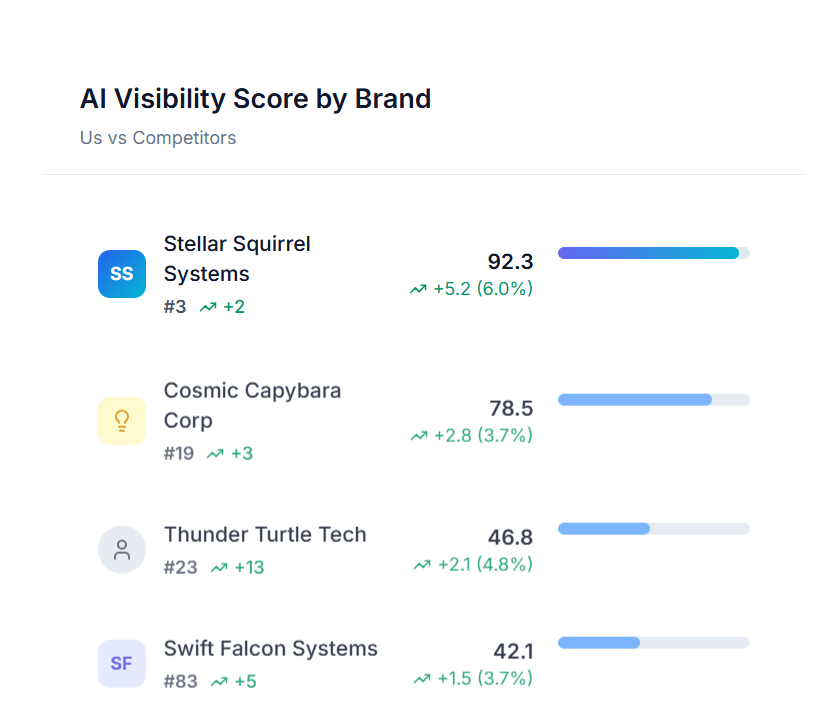
Task: Select the Thunder Turtle Tech brand name
Action: point(265,534)
